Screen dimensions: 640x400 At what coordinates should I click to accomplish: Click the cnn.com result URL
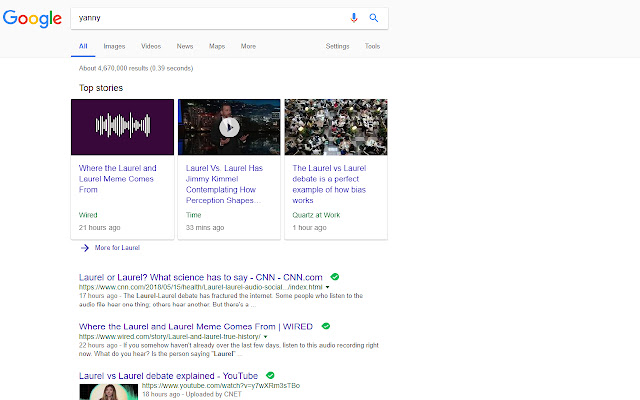pos(201,287)
